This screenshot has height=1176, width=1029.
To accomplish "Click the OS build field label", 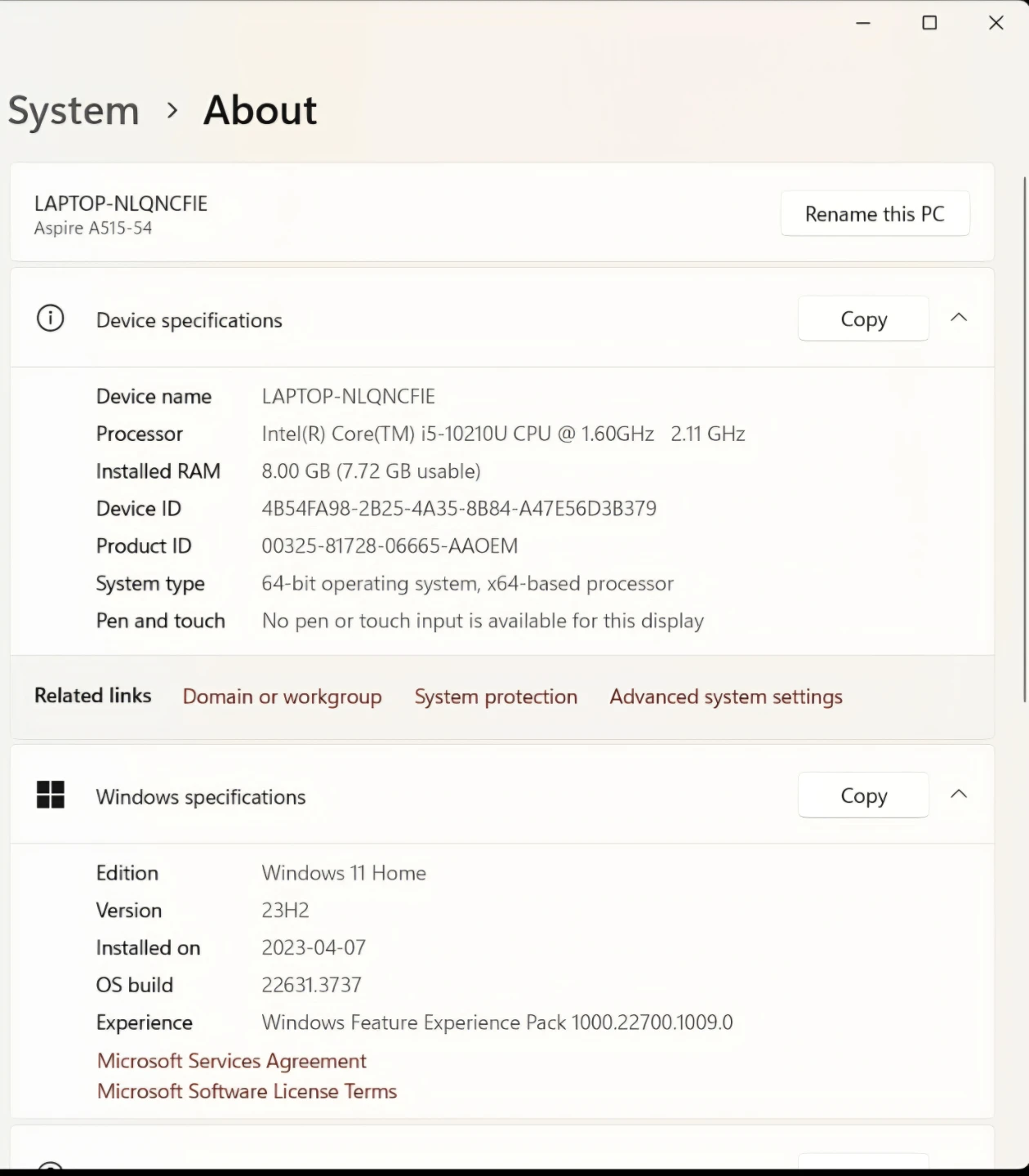I will coord(135,985).
